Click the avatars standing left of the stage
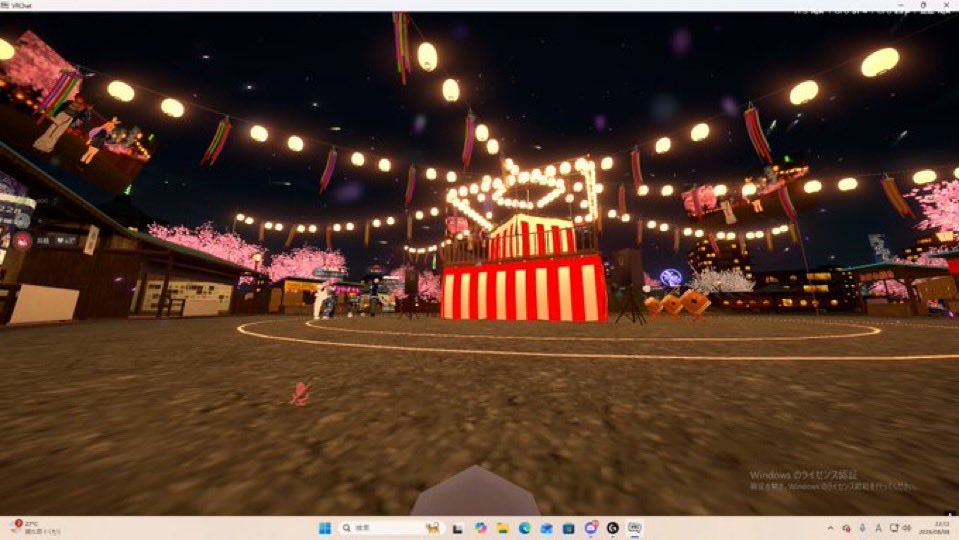 click(x=325, y=300)
